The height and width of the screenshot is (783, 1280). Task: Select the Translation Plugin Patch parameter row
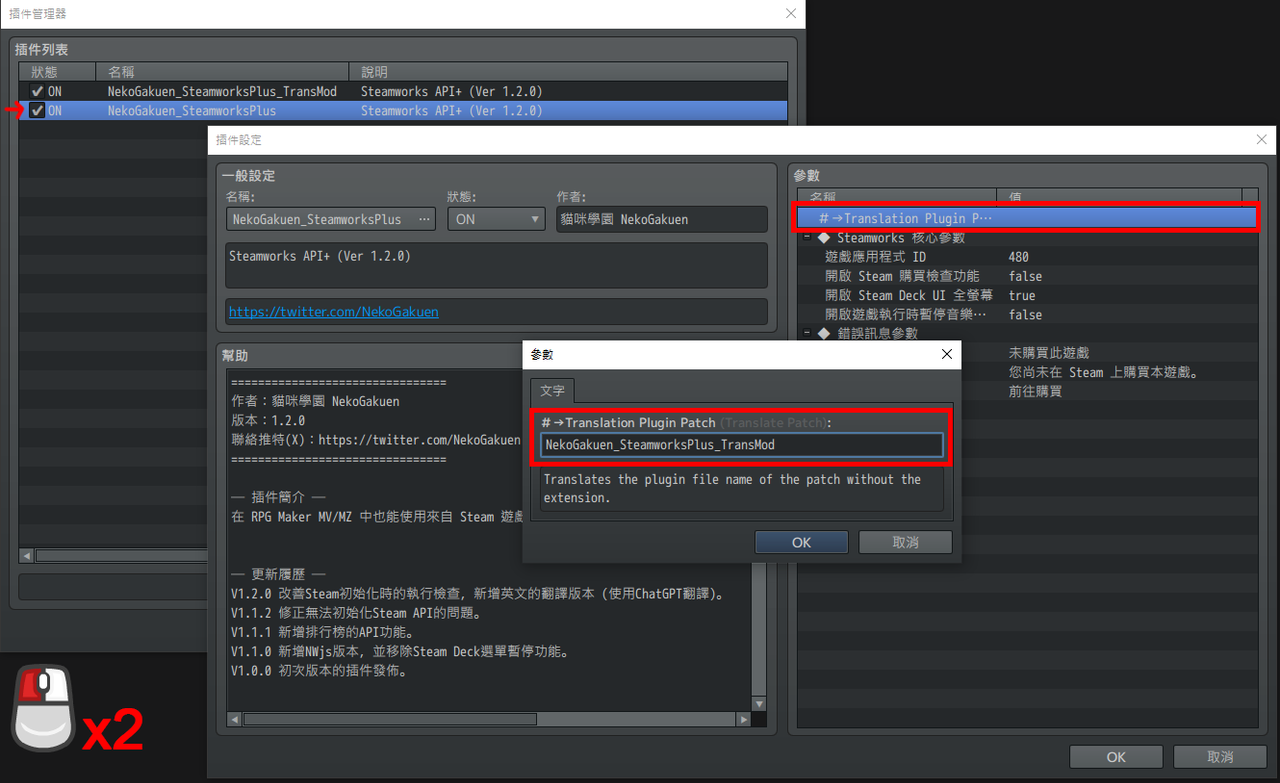[1027, 218]
